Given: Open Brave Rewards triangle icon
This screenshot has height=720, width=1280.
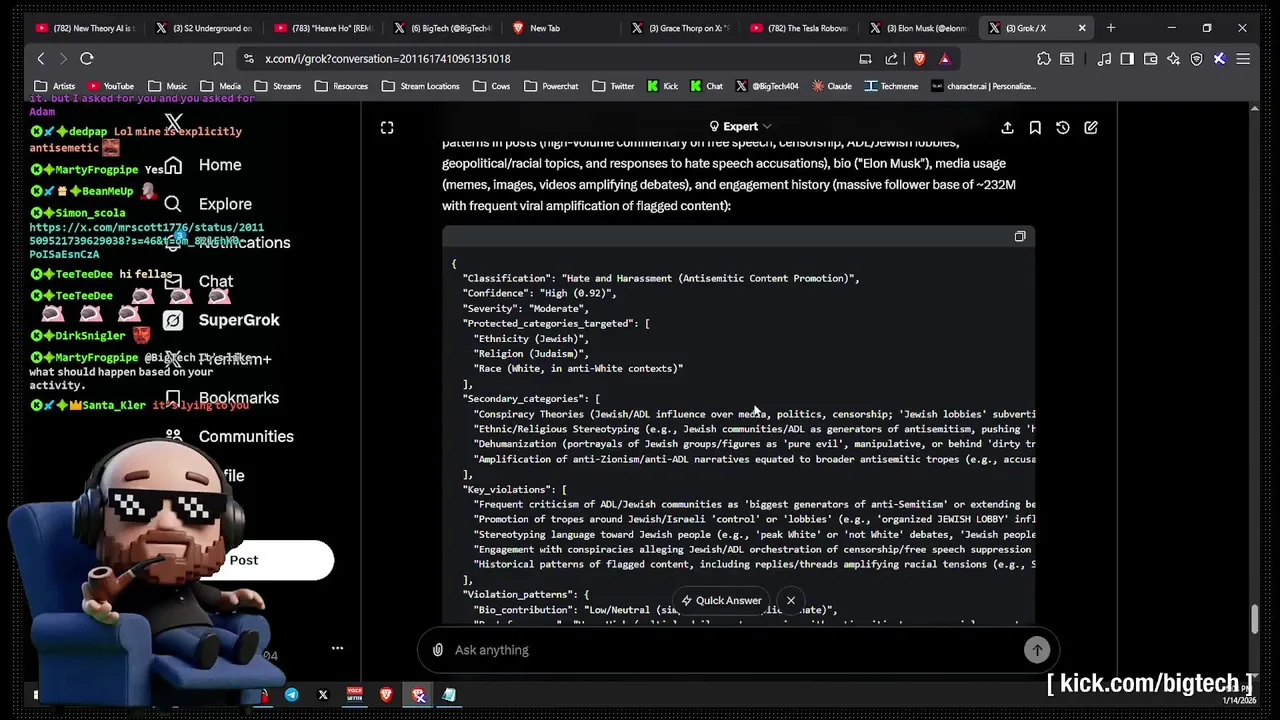Looking at the screenshot, I should 944,59.
